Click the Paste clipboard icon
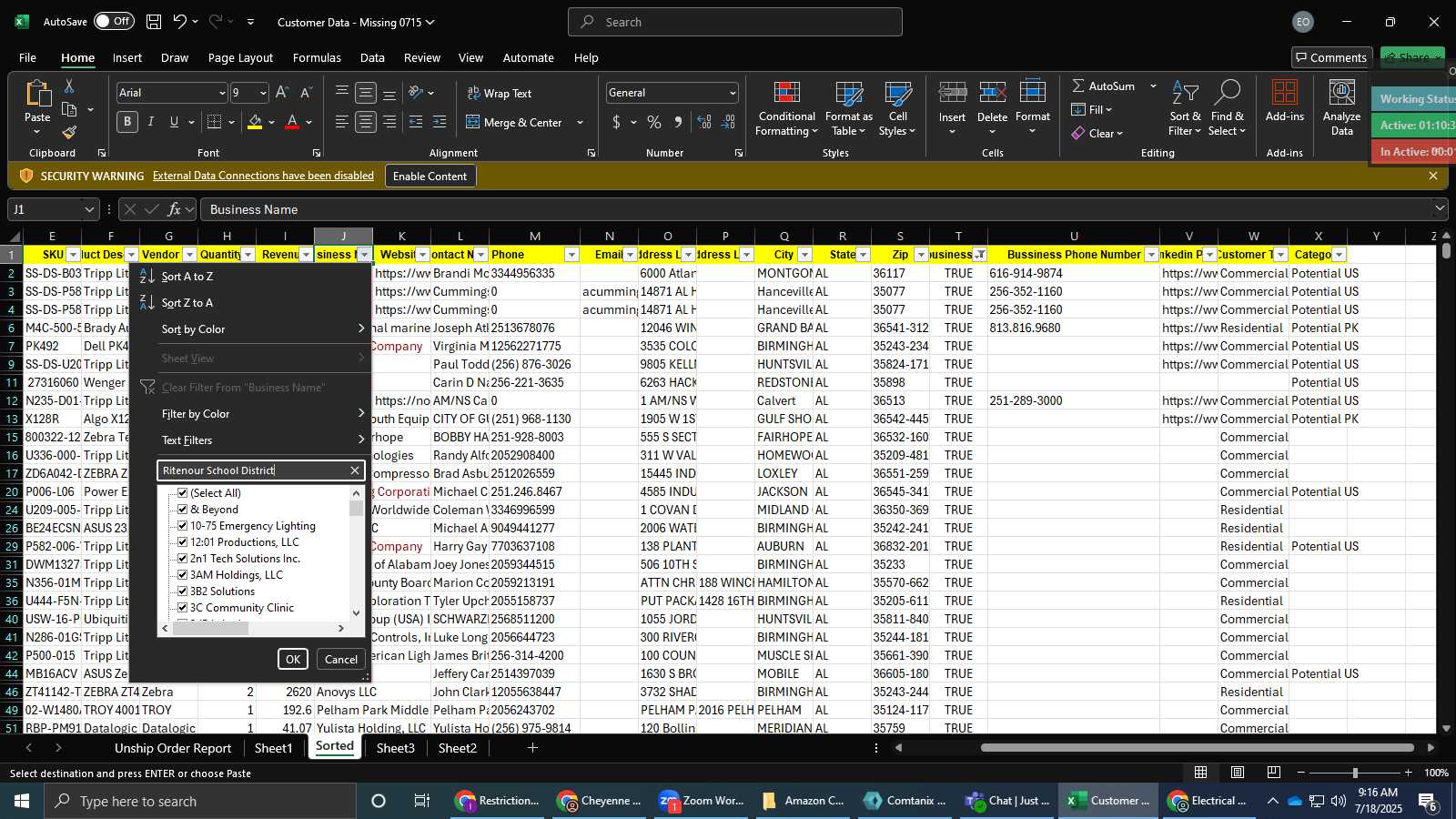Image resolution: width=1456 pixels, height=819 pixels. pos(37,95)
